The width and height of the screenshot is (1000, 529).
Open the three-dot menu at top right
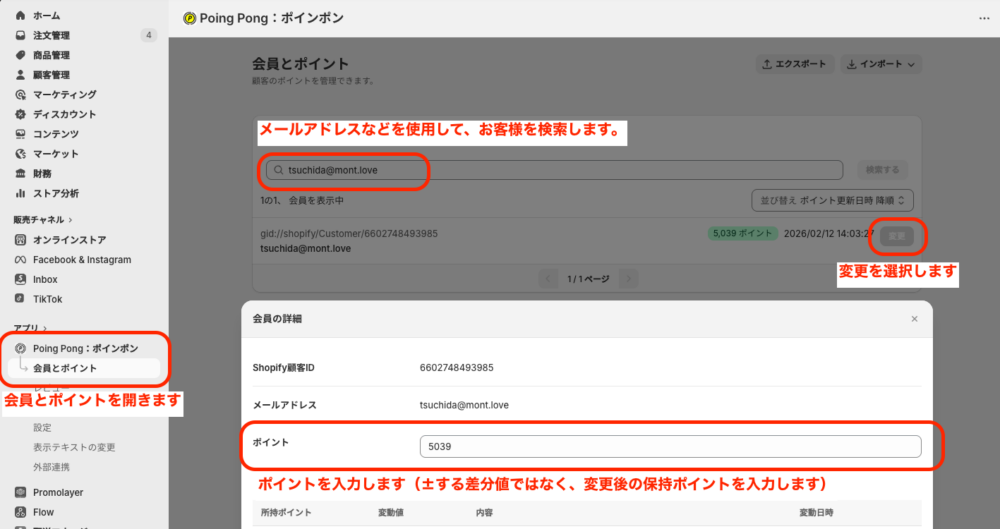click(x=983, y=18)
